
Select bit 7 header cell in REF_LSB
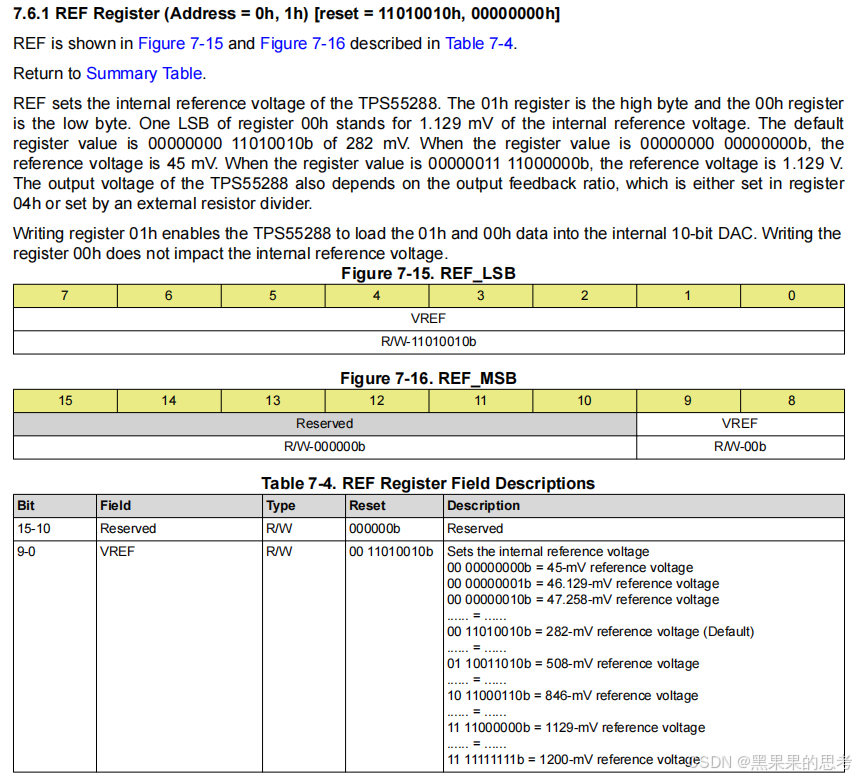[x=66, y=295]
